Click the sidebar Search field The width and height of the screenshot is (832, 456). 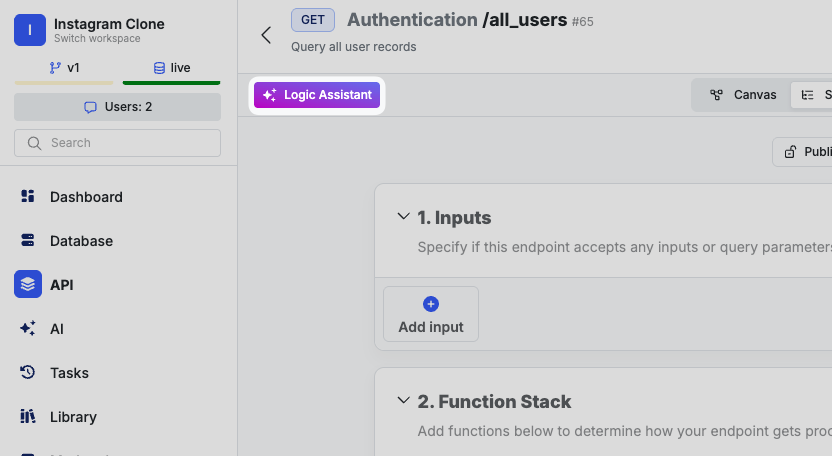pyautogui.click(x=117, y=143)
